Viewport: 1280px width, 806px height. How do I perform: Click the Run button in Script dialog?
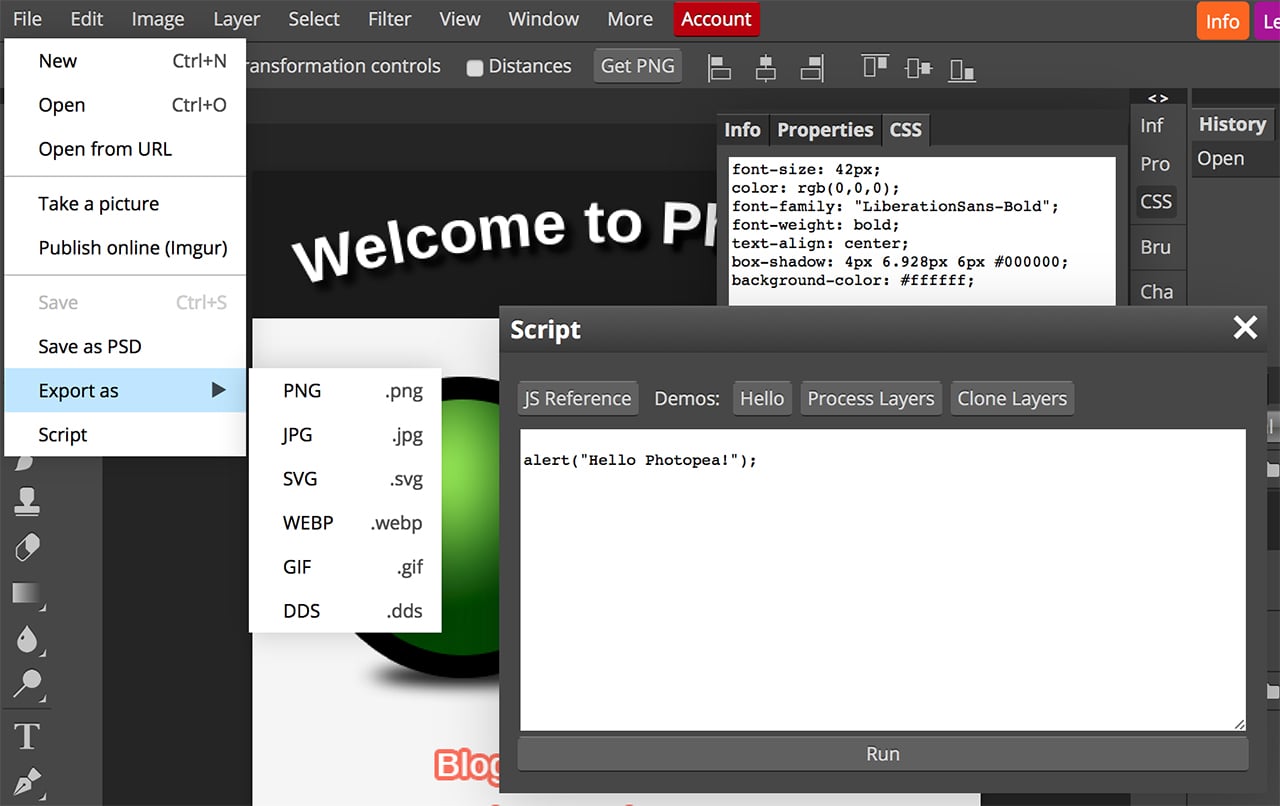(883, 754)
